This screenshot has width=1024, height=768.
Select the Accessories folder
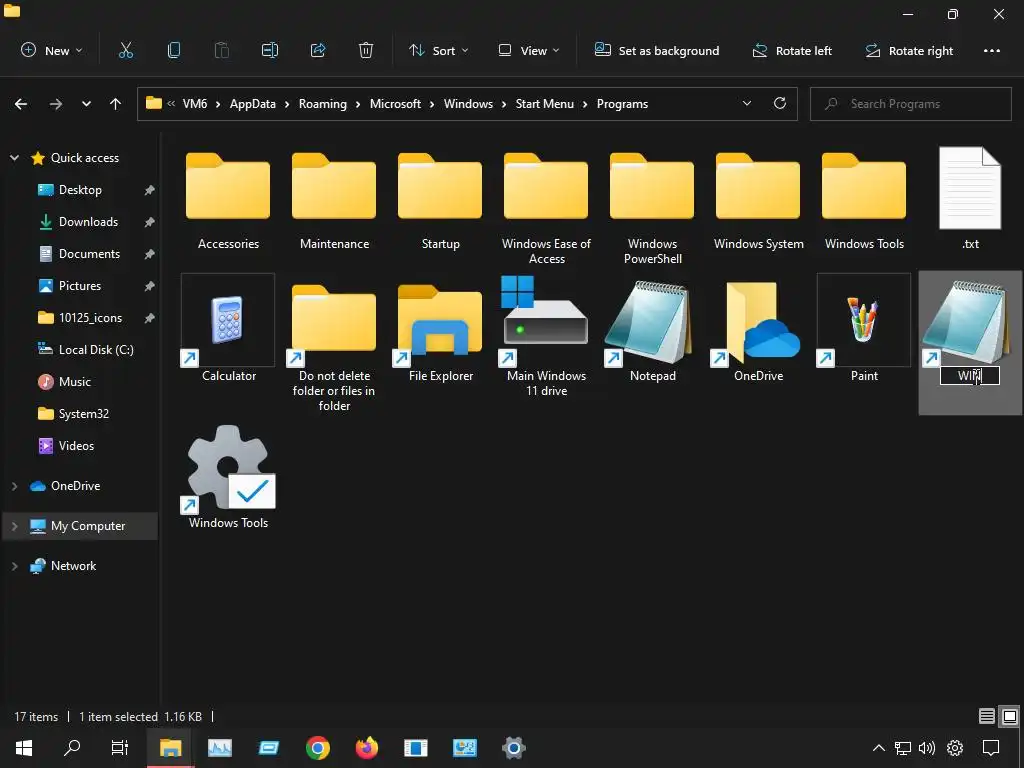tap(228, 200)
